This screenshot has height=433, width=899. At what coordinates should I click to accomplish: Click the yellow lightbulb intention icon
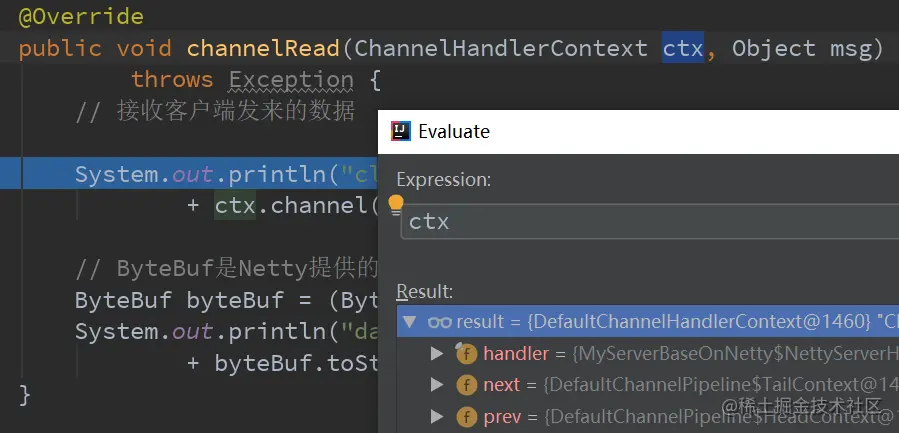[396, 204]
